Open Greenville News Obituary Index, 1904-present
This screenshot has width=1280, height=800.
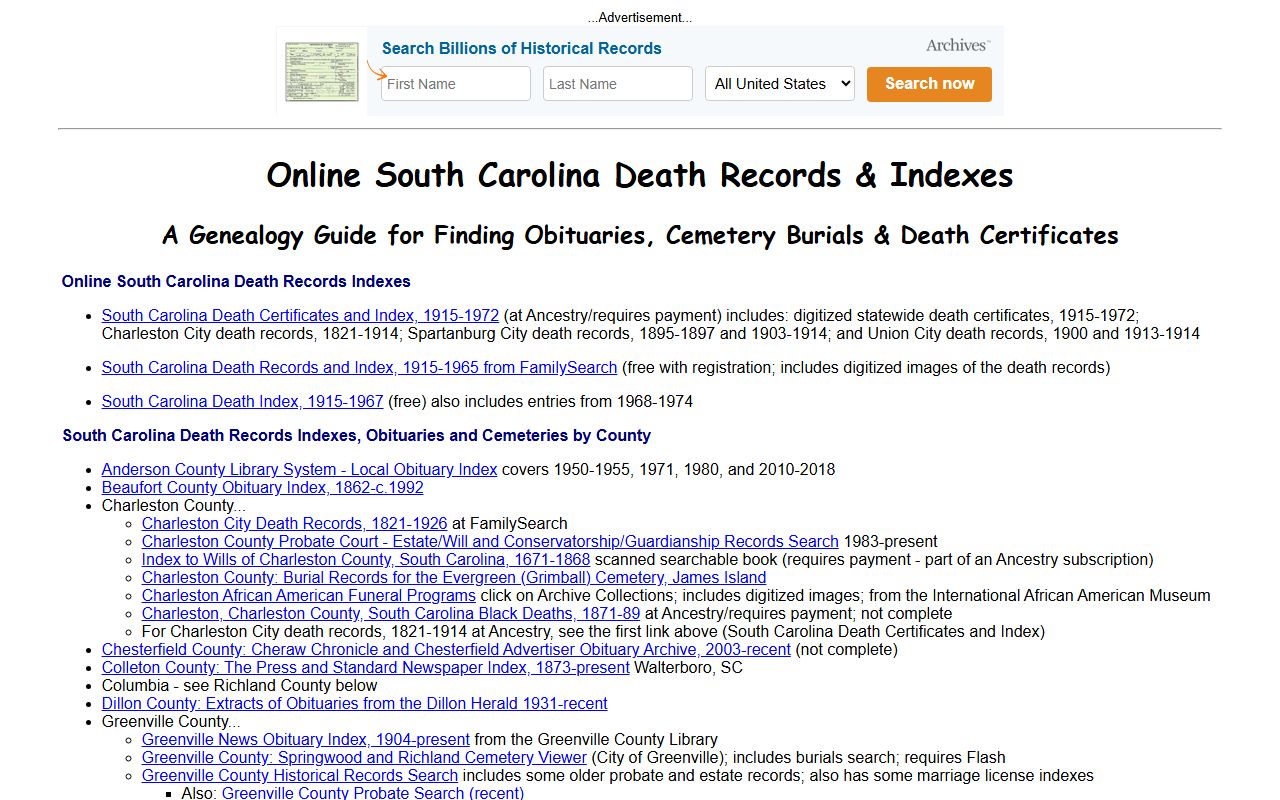point(306,739)
